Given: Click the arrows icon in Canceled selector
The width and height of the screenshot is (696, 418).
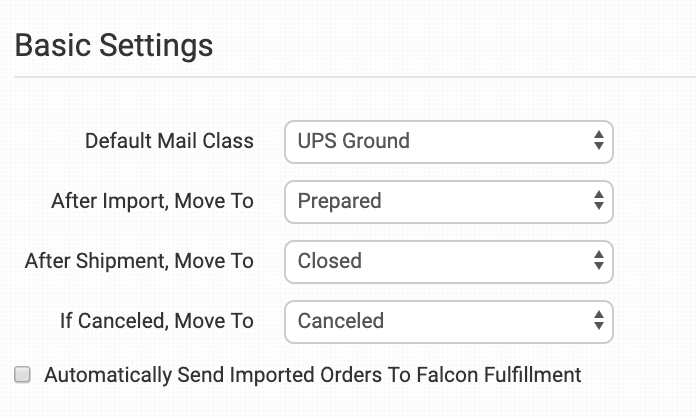Looking at the screenshot, I should click(598, 321).
